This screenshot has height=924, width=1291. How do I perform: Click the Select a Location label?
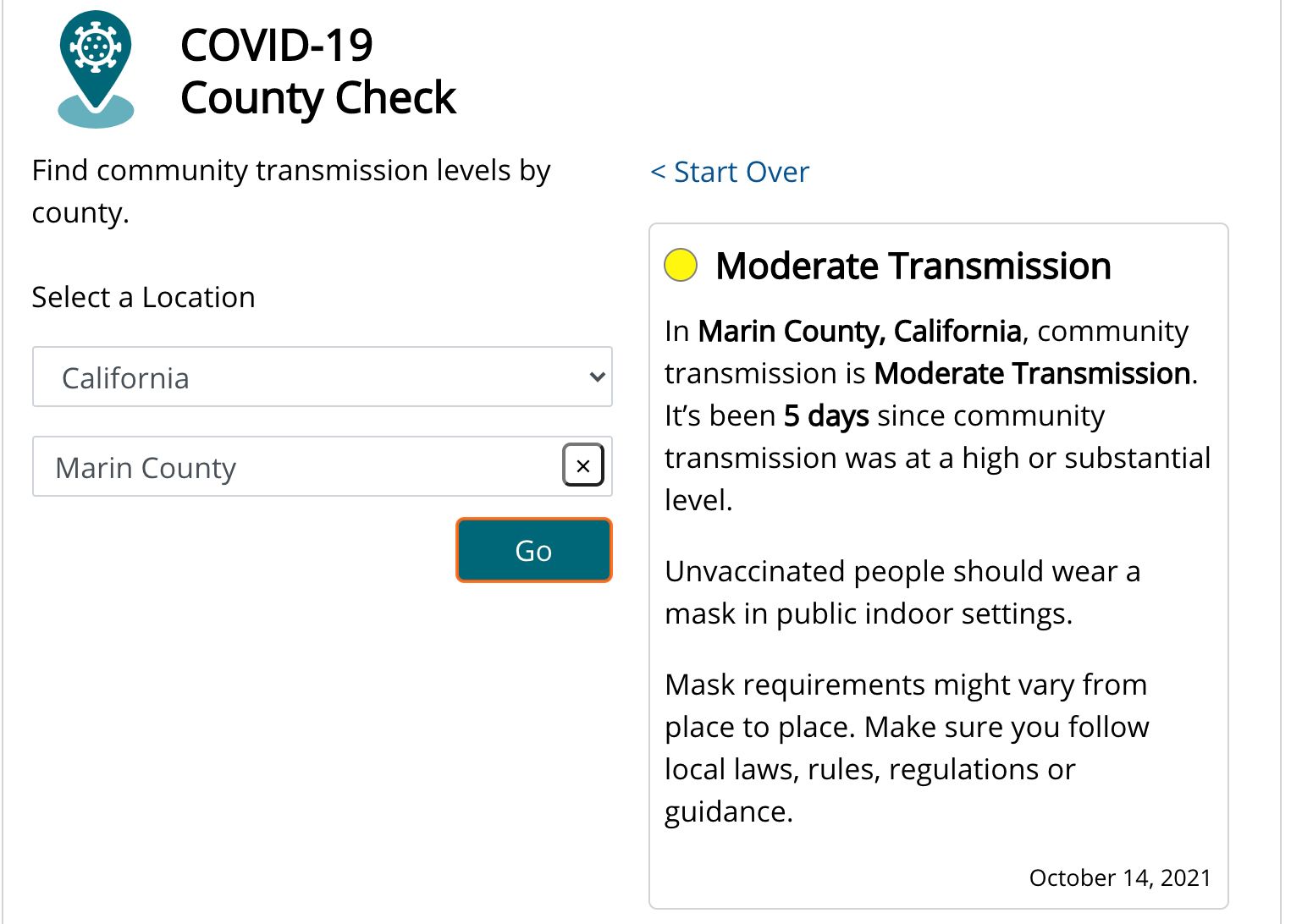click(x=143, y=297)
